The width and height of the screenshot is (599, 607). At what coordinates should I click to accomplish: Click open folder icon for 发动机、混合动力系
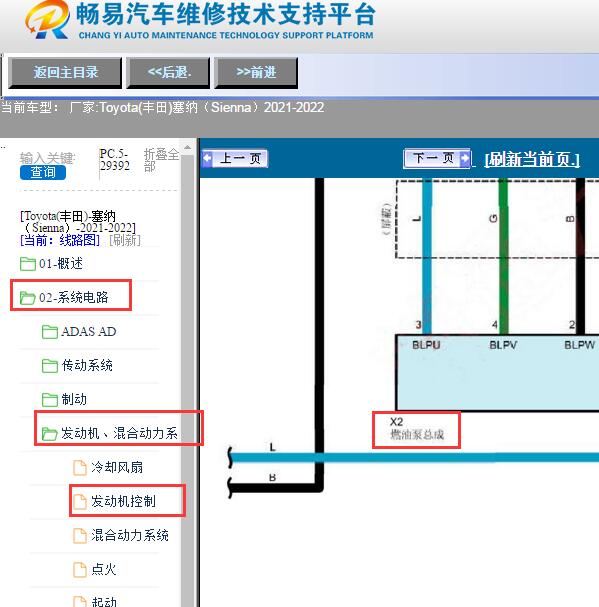pos(50,434)
